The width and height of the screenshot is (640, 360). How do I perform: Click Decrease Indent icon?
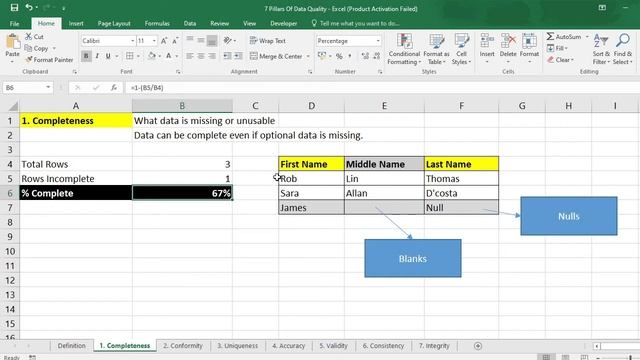tap(227, 56)
